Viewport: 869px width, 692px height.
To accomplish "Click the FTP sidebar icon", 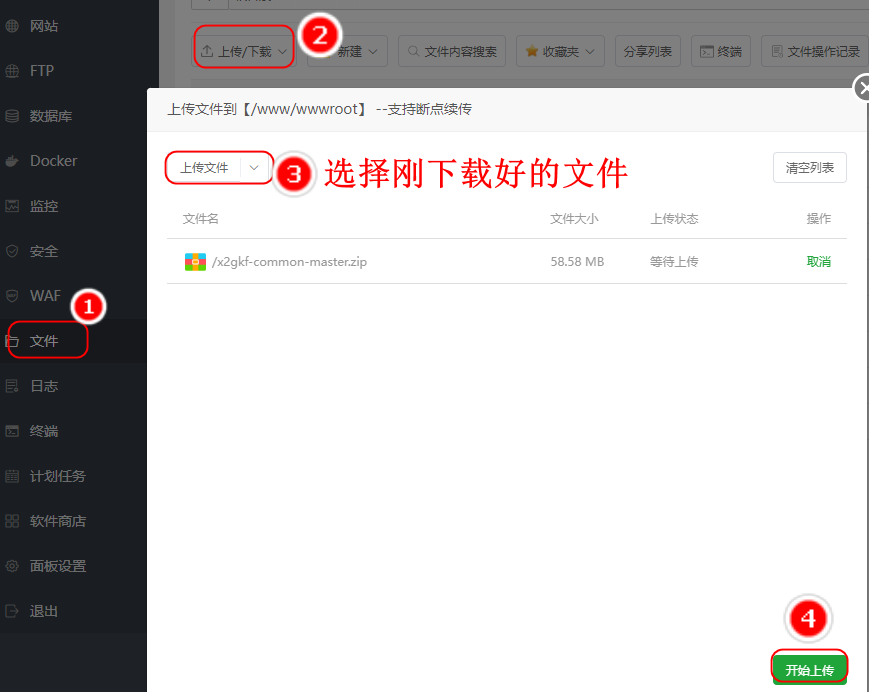I will click(x=12, y=71).
